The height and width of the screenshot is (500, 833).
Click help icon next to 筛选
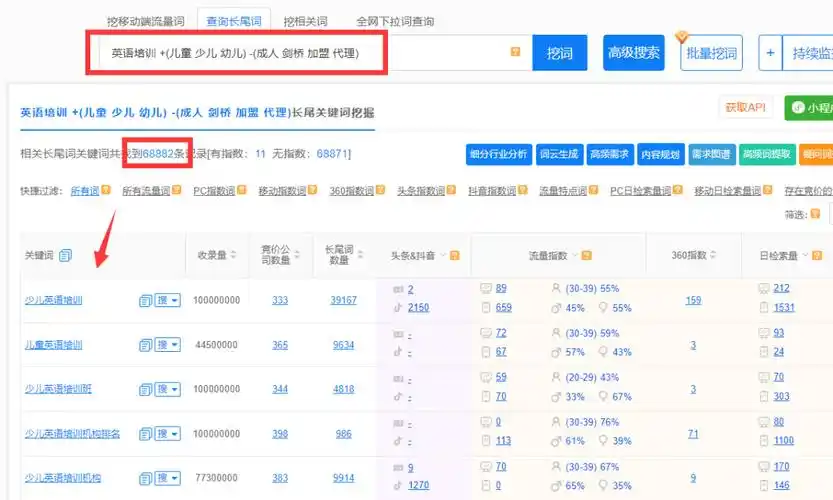815,214
